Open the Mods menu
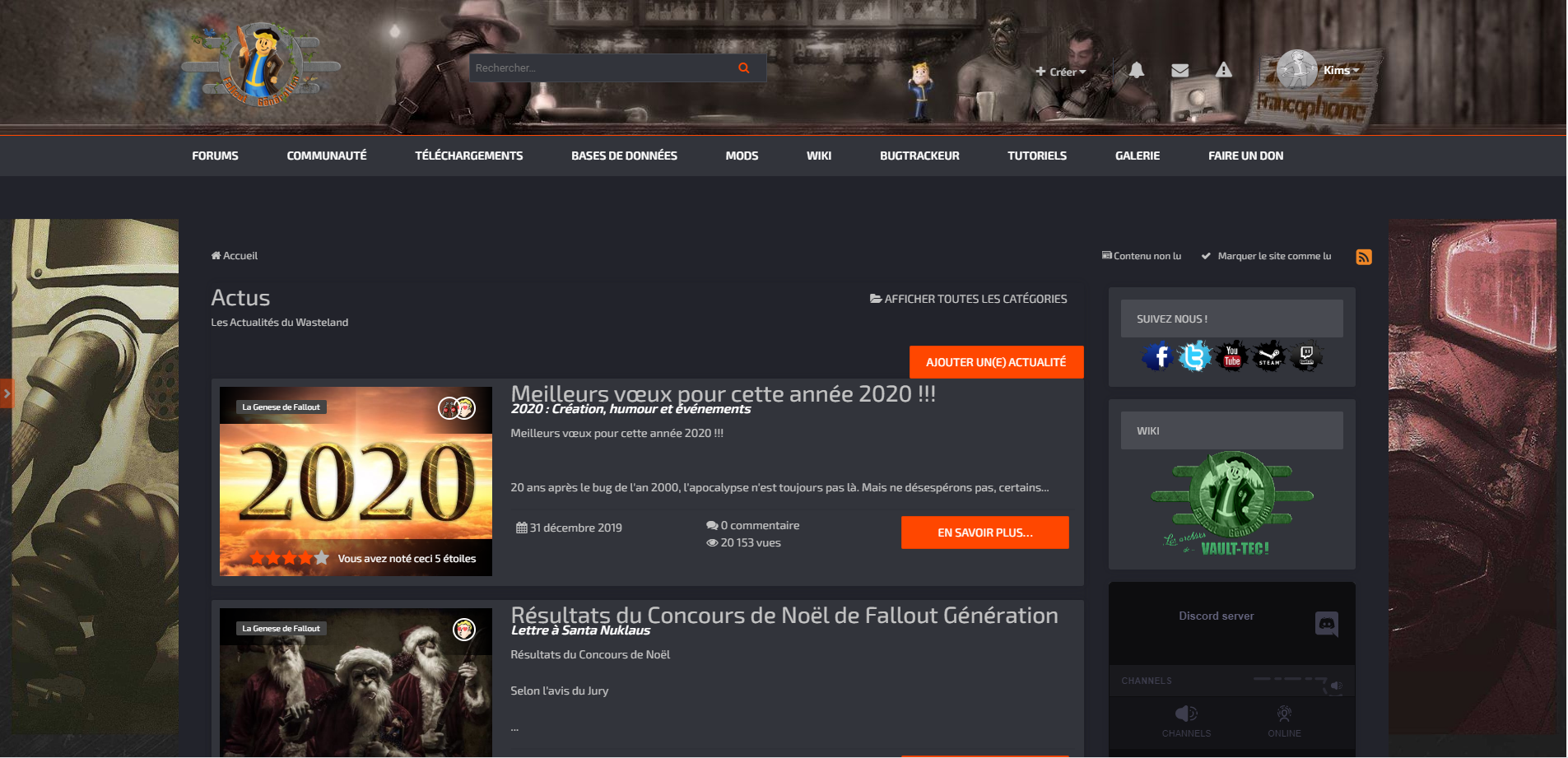This screenshot has width=1568, height=758. 742,156
